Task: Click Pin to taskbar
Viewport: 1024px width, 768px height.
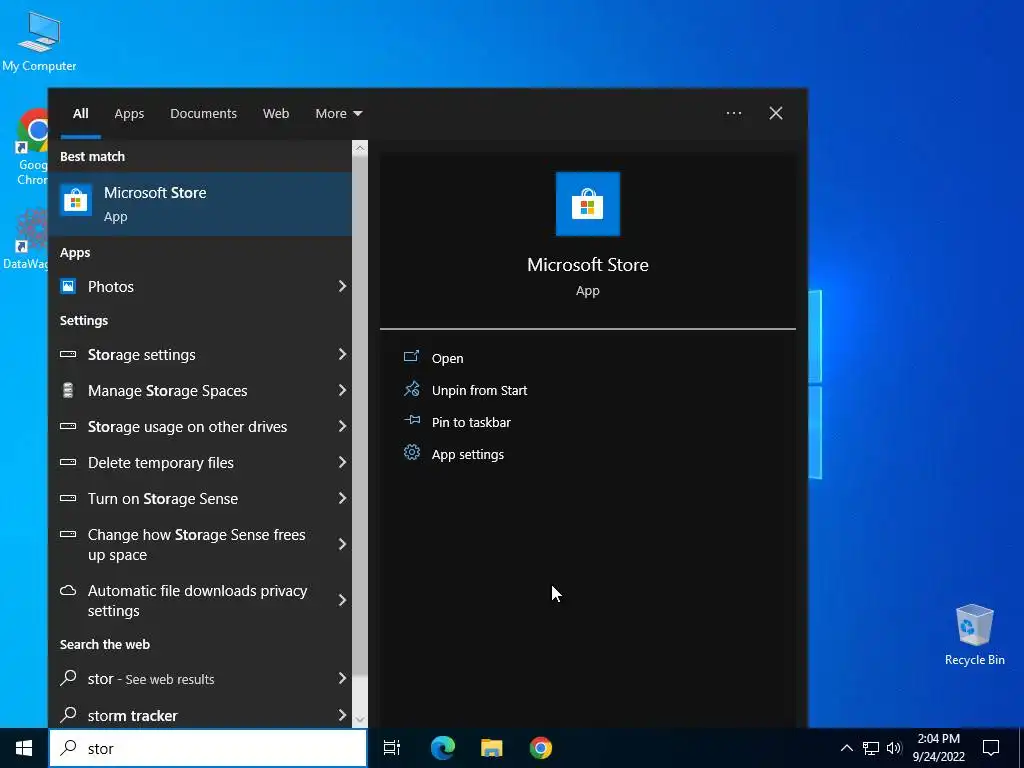Action: (x=471, y=422)
